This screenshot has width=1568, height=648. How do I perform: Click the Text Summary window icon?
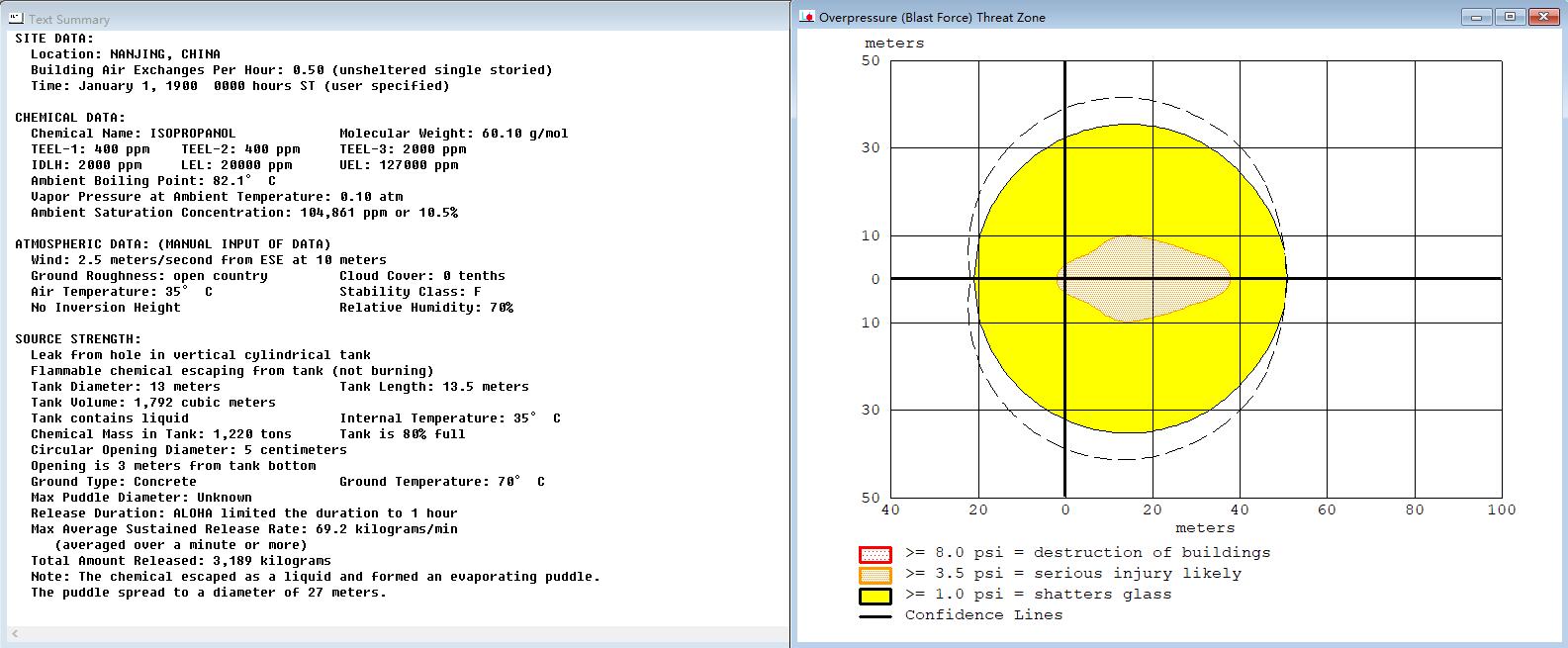click(x=17, y=19)
